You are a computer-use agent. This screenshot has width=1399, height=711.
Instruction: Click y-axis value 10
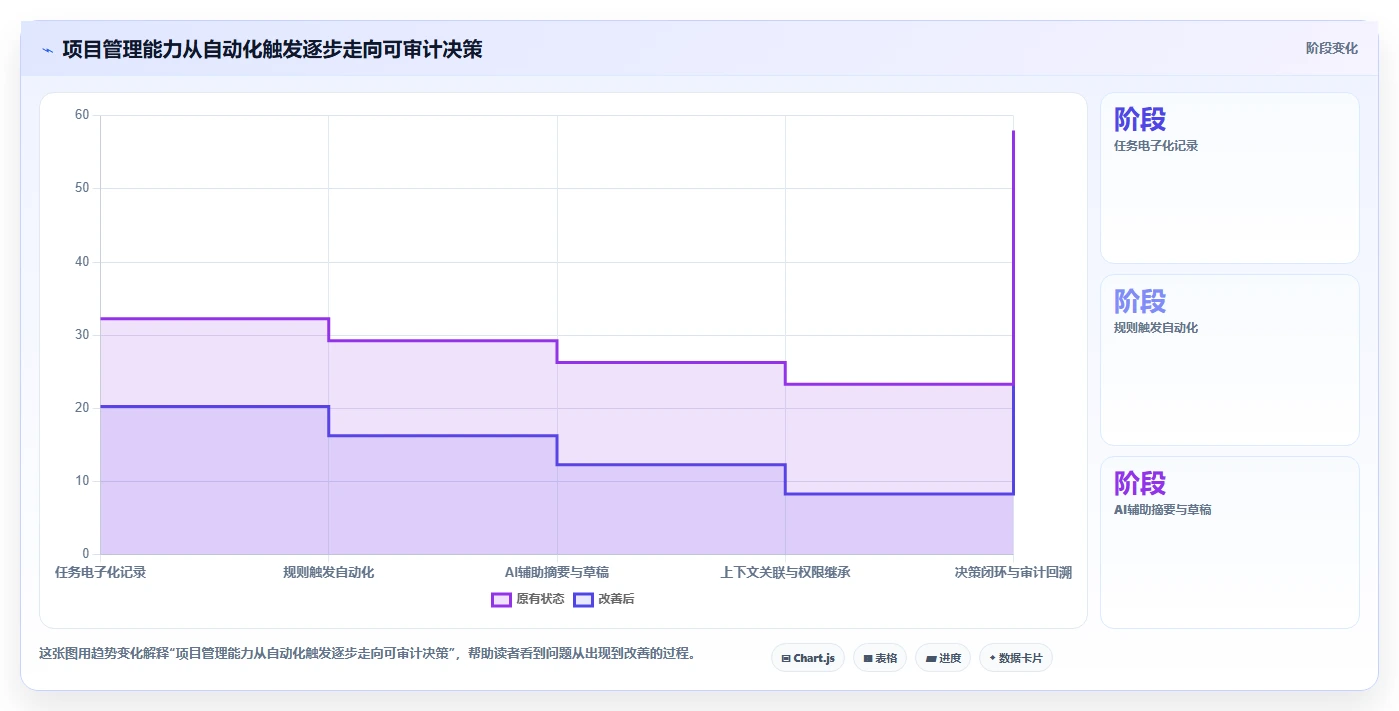[82, 481]
